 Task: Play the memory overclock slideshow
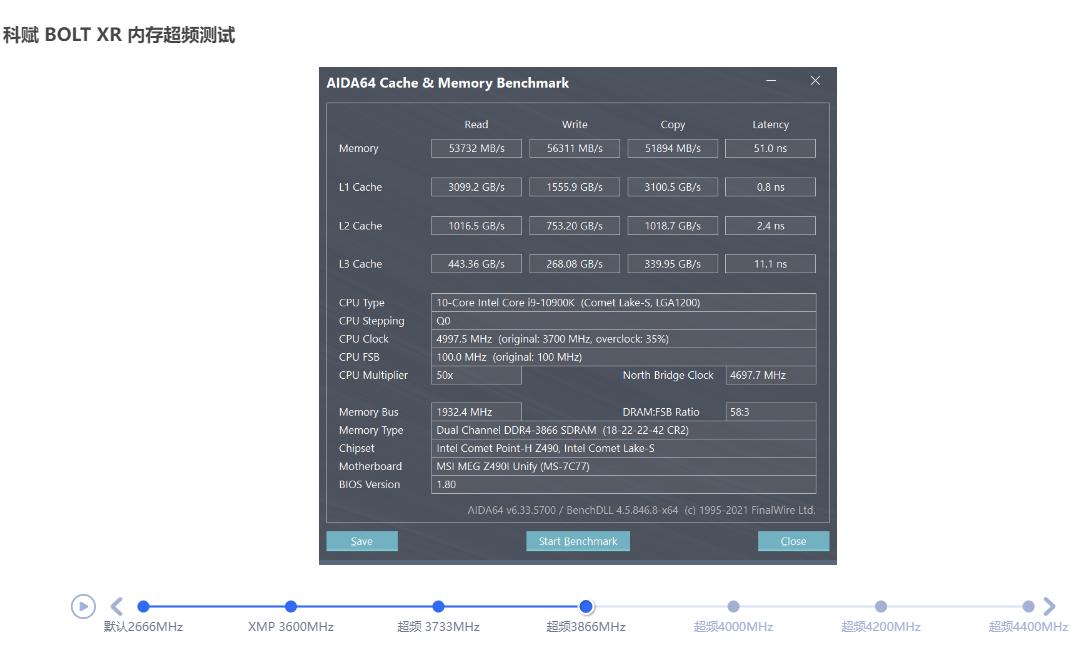[x=83, y=606]
